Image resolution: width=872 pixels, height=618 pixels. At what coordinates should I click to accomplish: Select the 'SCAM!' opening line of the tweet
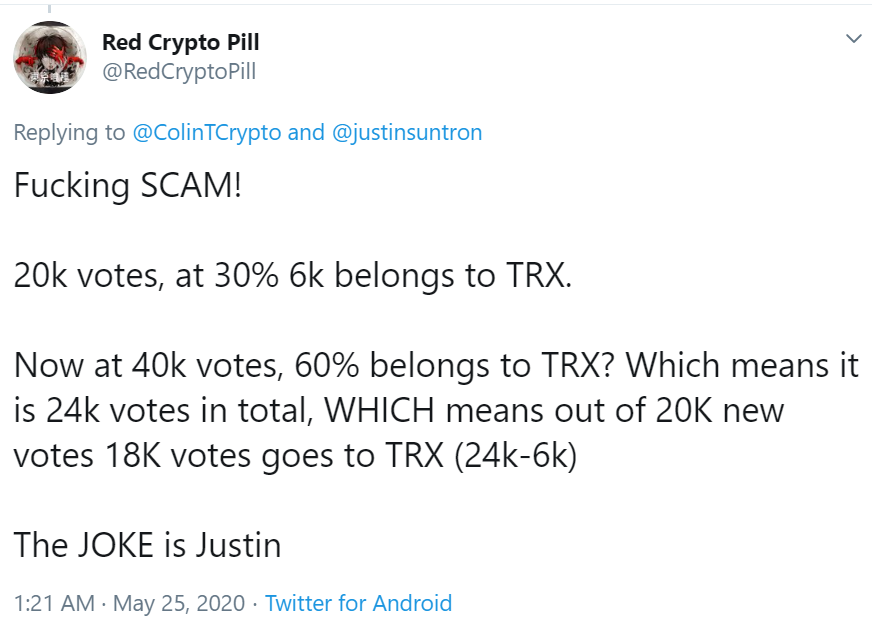click(128, 185)
